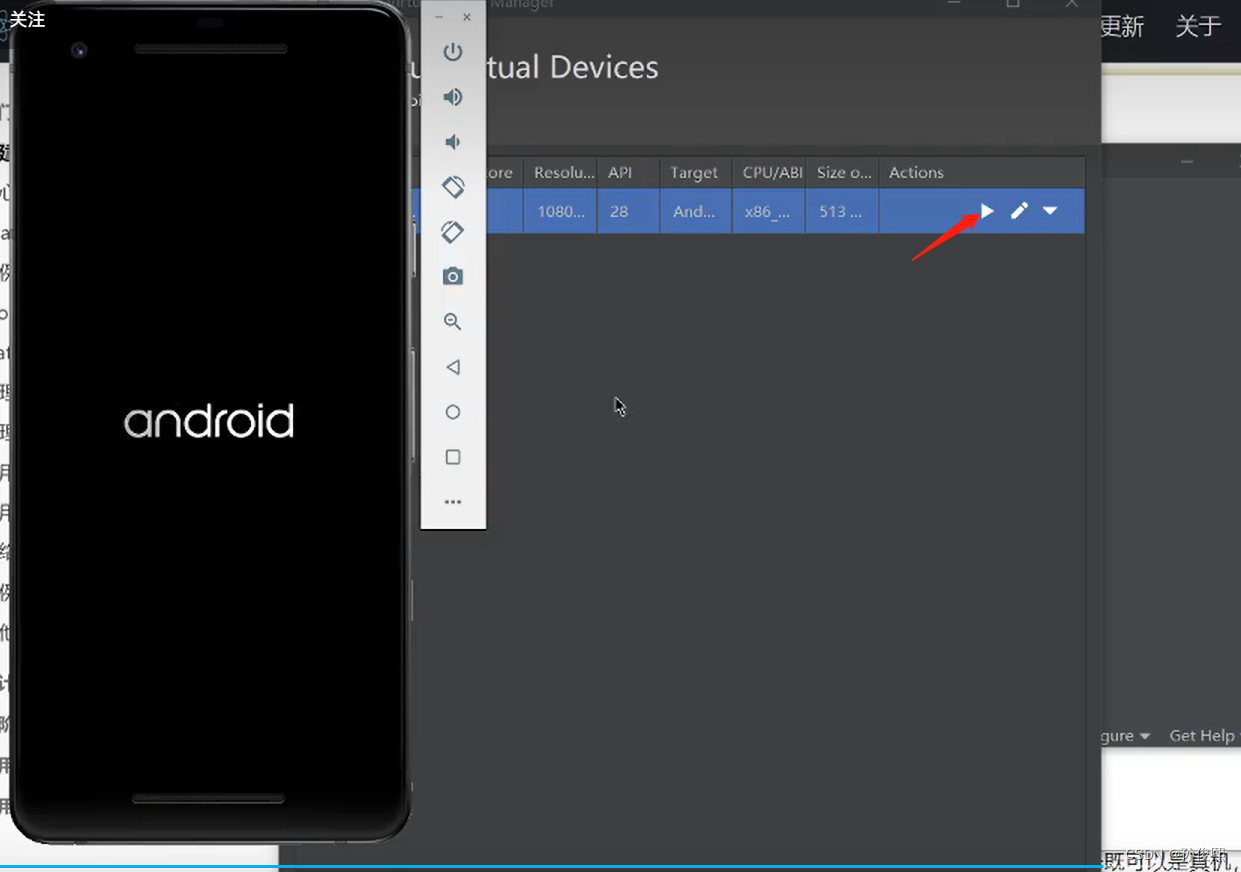Select the 513 size cell
The height and width of the screenshot is (872, 1241).
pyautogui.click(x=840, y=211)
